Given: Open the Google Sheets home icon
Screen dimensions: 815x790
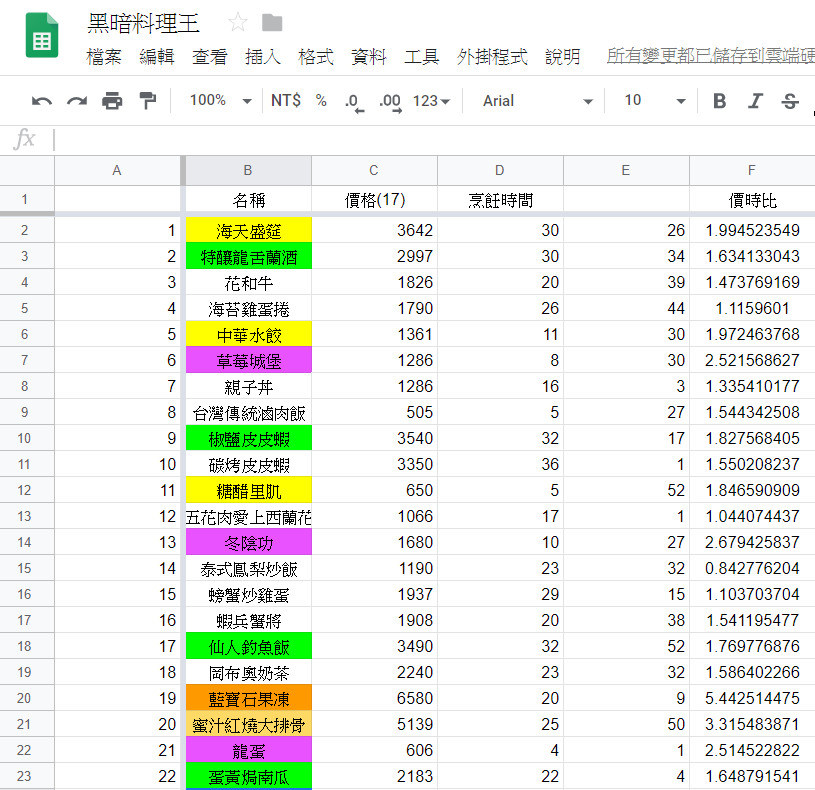Looking at the screenshot, I should click(x=42, y=35).
